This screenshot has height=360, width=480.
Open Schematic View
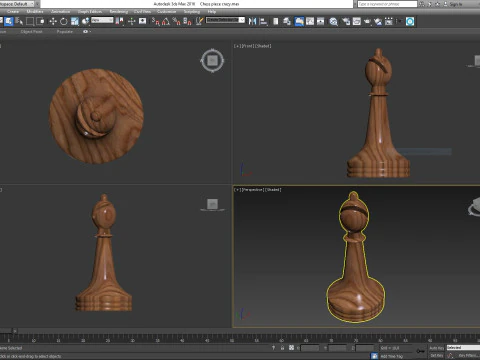320,21
